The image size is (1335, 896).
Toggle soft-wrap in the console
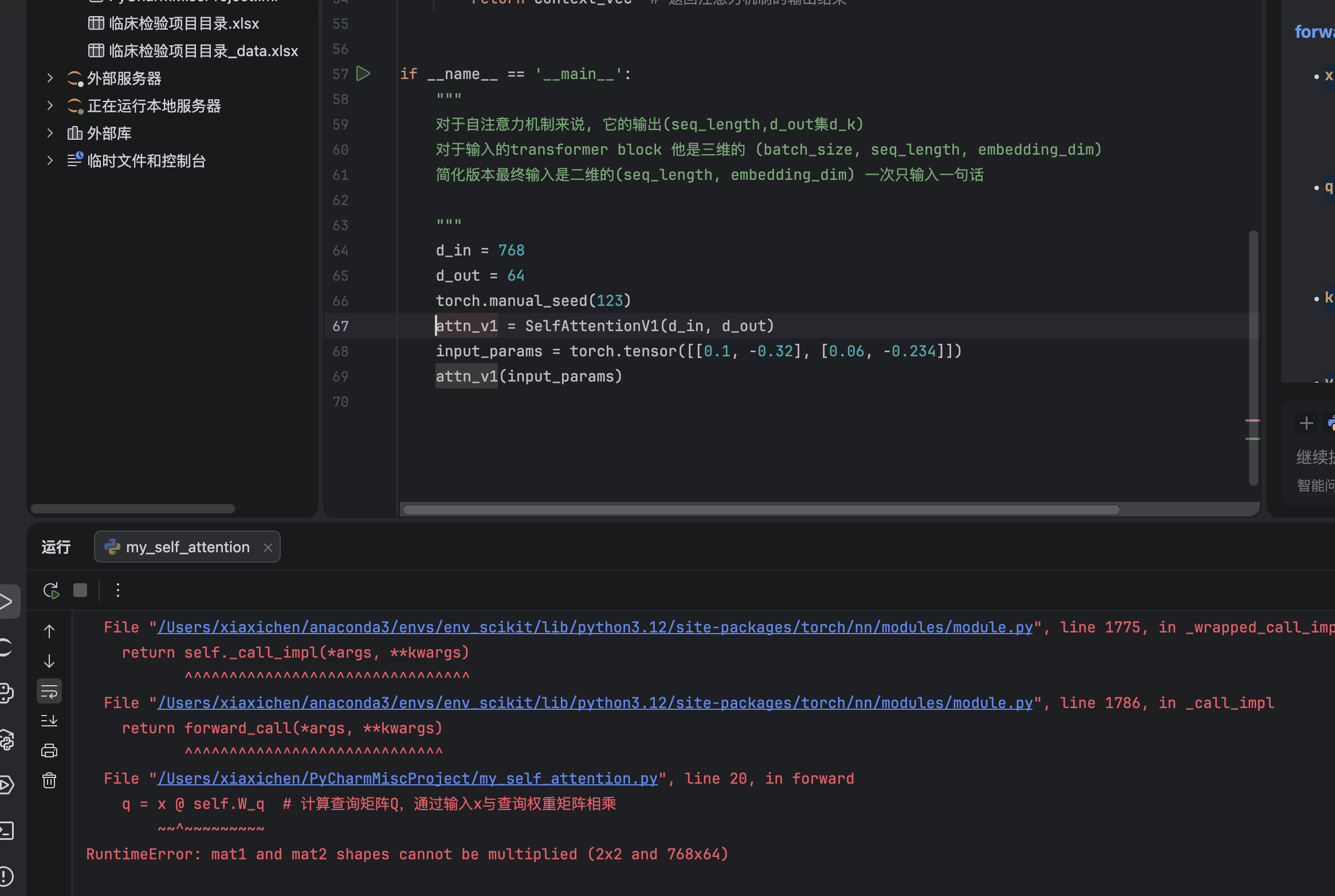[49, 691]
